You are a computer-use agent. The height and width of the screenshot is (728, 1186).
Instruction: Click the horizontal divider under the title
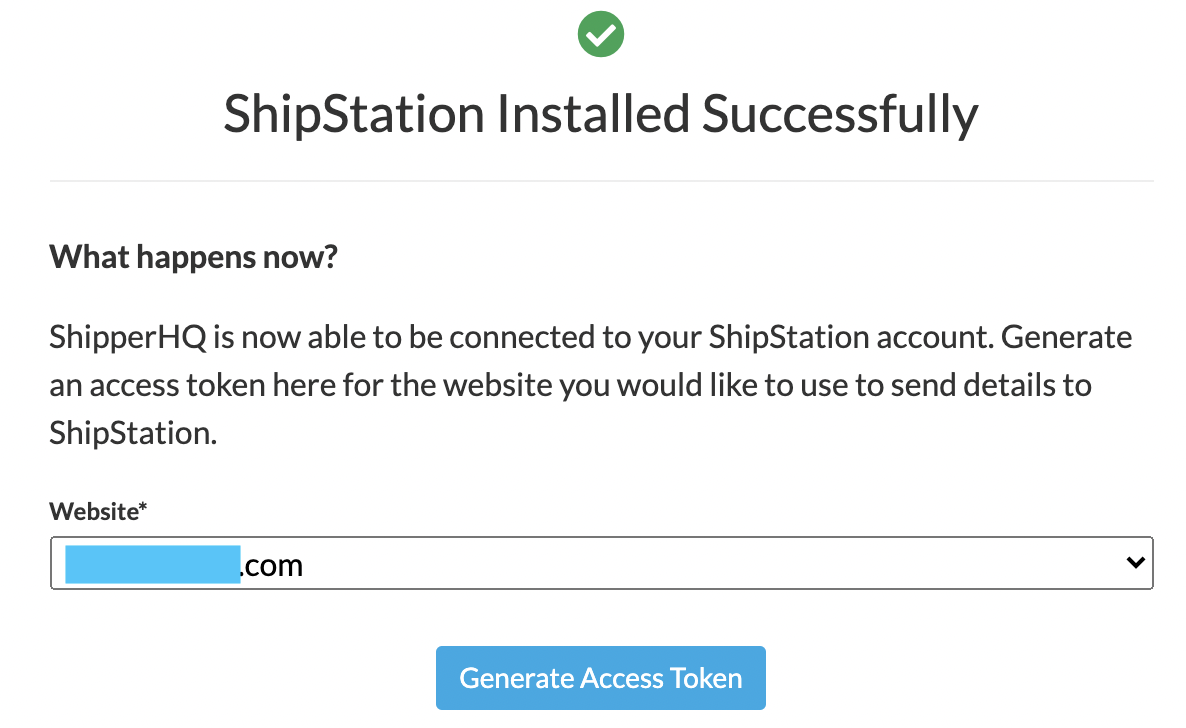[x=600, y=181]
